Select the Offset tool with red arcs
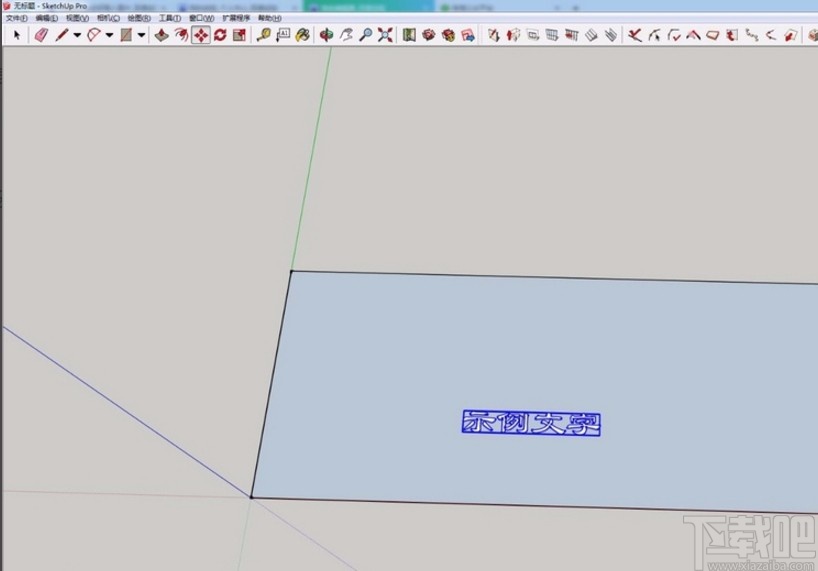 pos(181,35)
